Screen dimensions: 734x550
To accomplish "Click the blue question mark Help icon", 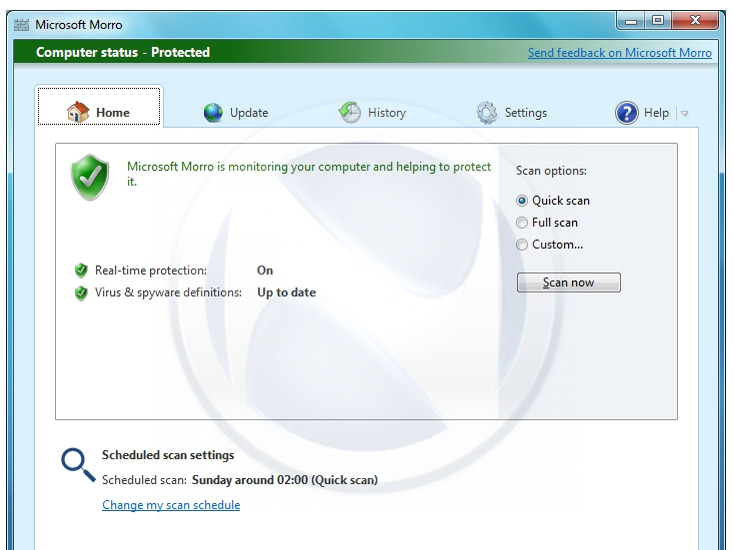I will point(626,113).
